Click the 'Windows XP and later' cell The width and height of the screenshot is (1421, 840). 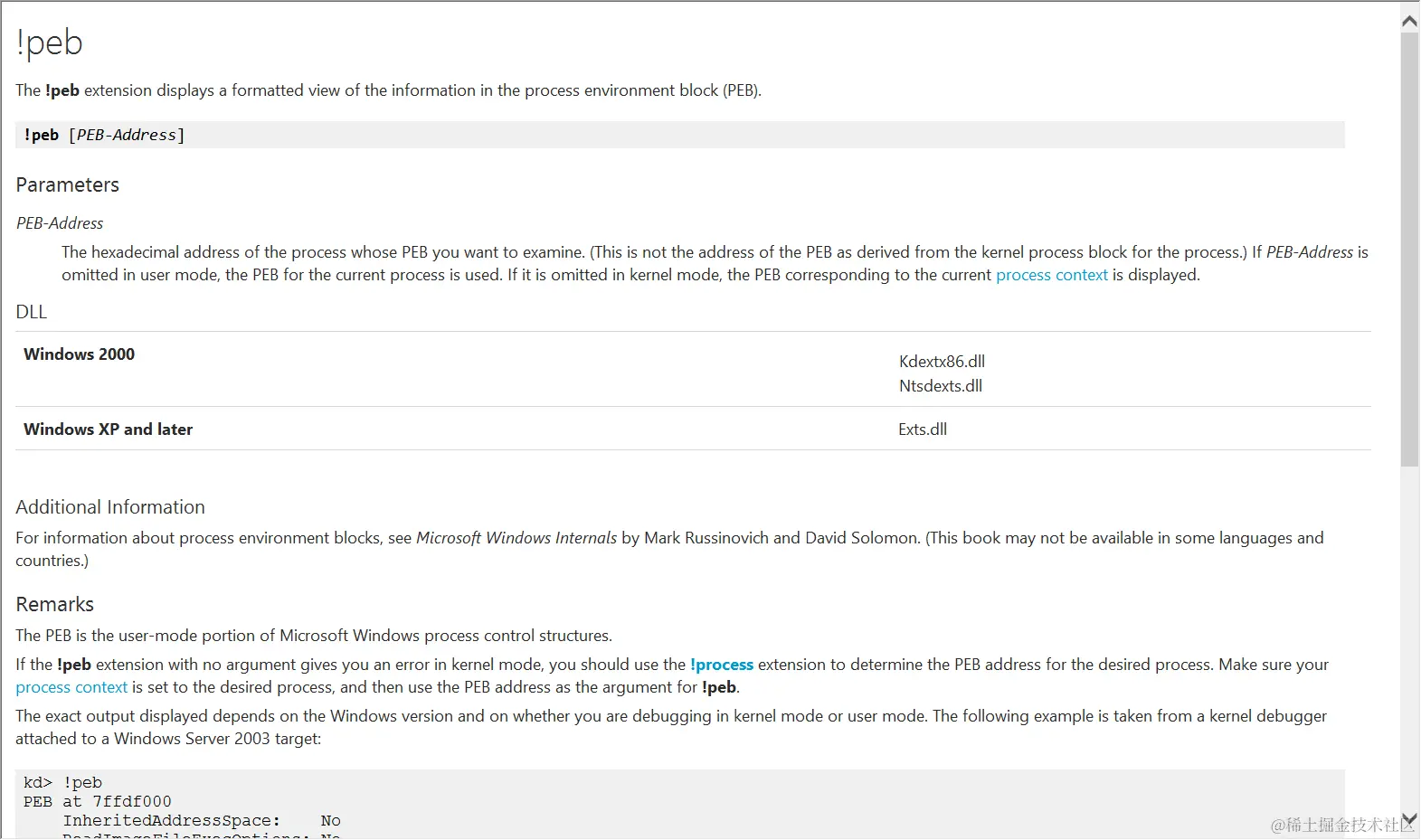109,429
